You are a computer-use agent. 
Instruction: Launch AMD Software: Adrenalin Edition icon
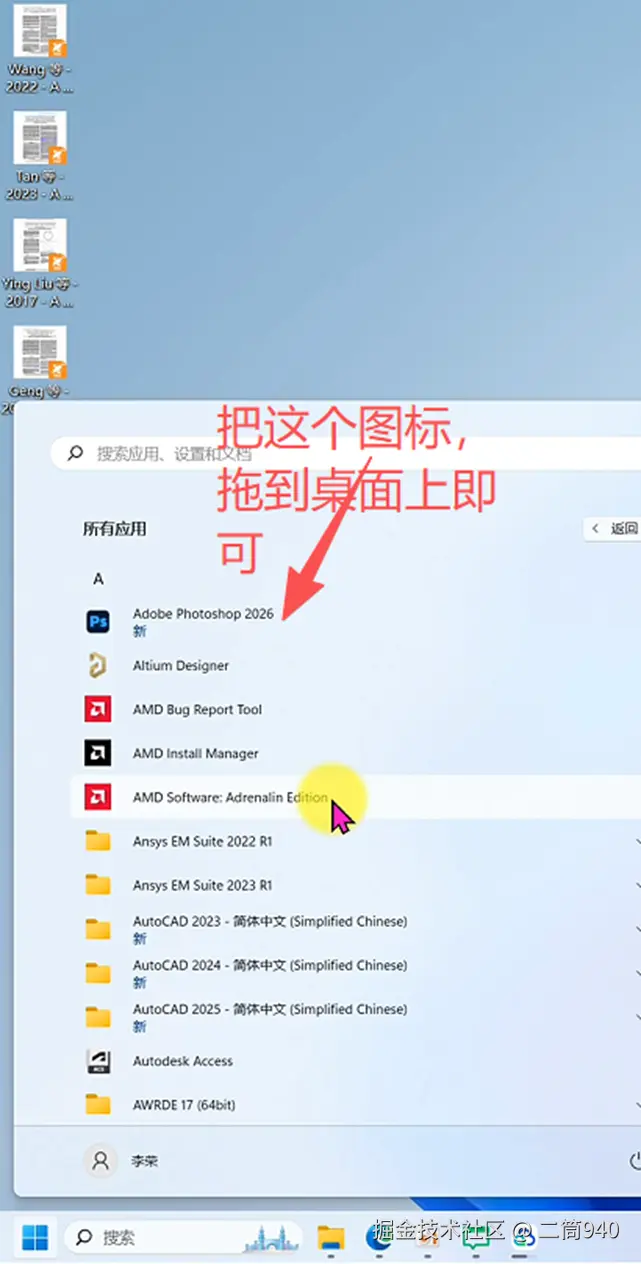pos(98,798)
